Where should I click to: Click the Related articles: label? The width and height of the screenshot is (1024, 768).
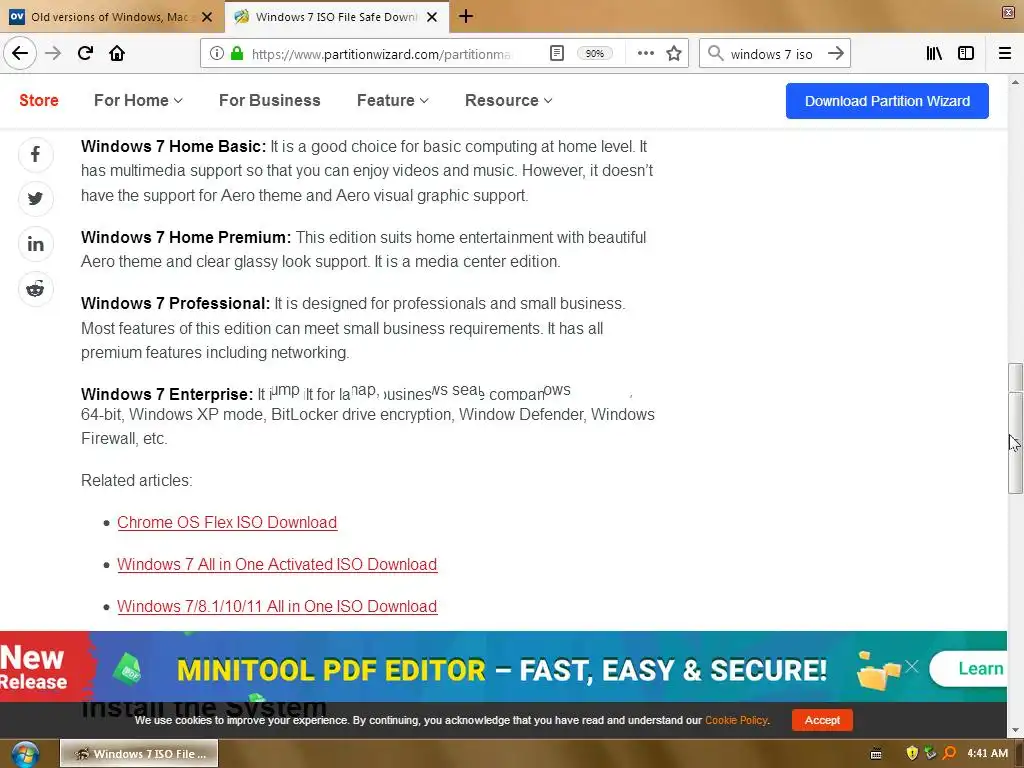(x=136, y=481)
